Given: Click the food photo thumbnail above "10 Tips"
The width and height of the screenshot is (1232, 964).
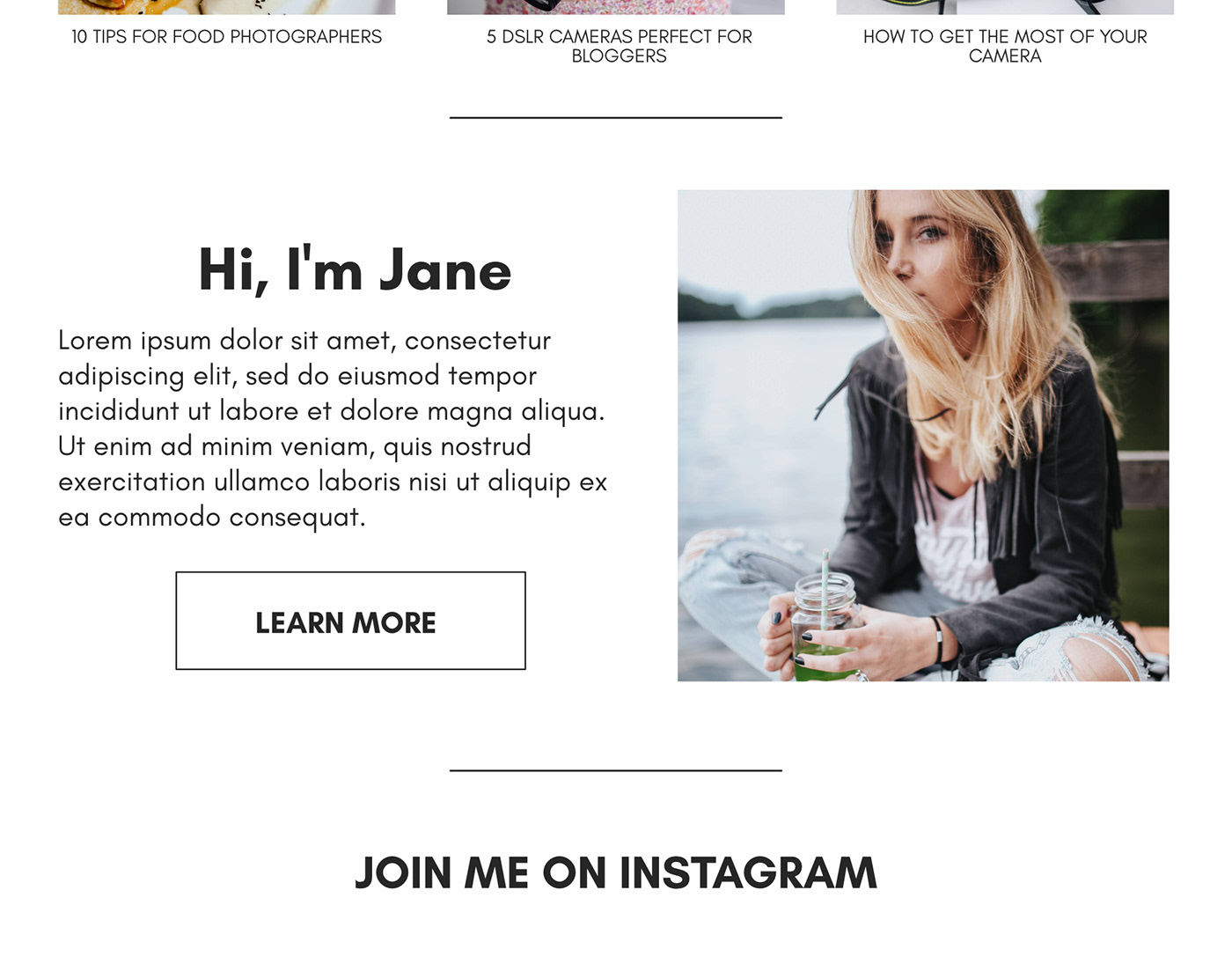Looking at the screenshot, I should pos(226,7).
